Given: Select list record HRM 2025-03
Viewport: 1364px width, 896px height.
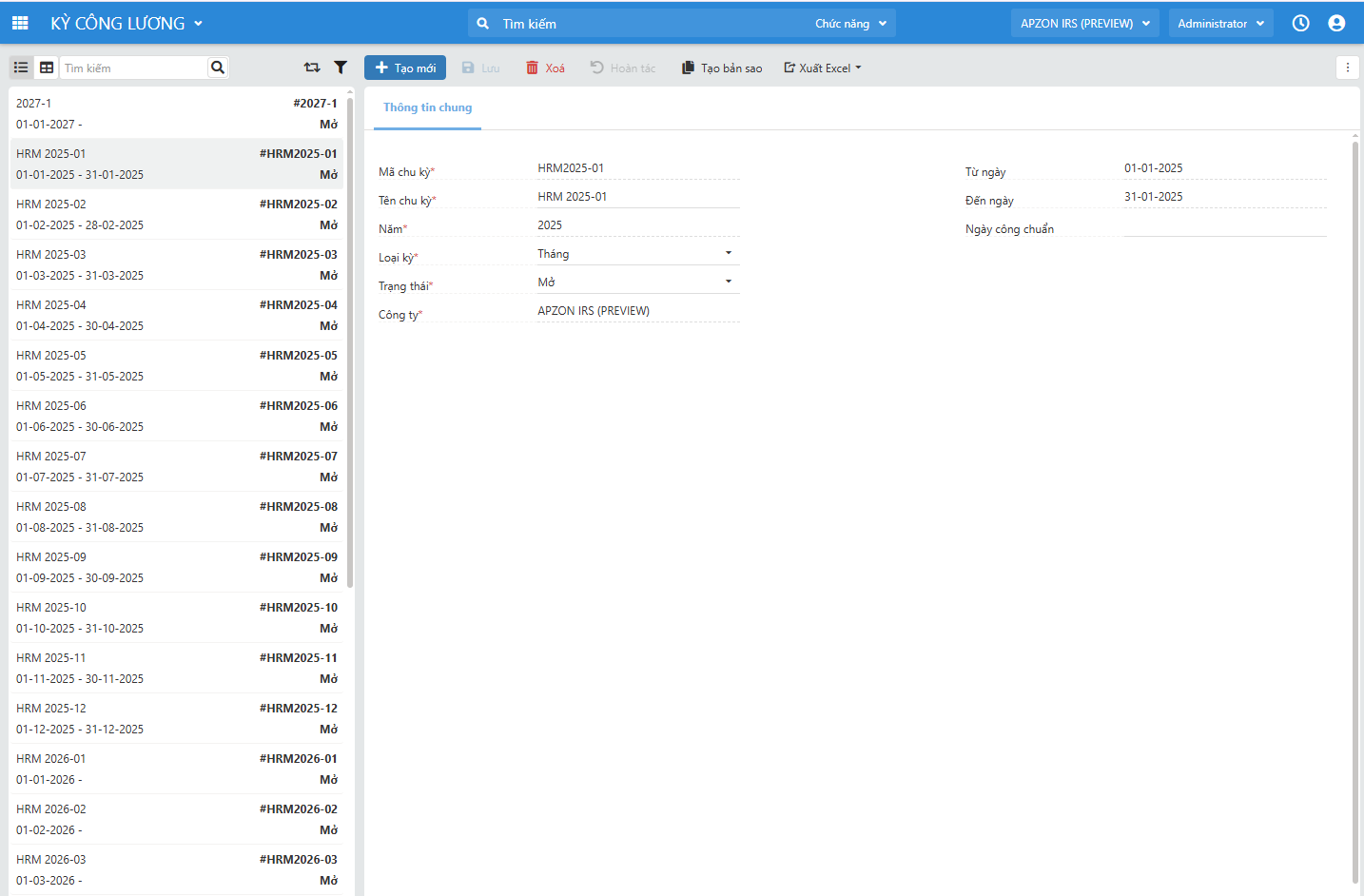Looking at the screenshot, I should [177, 264].
